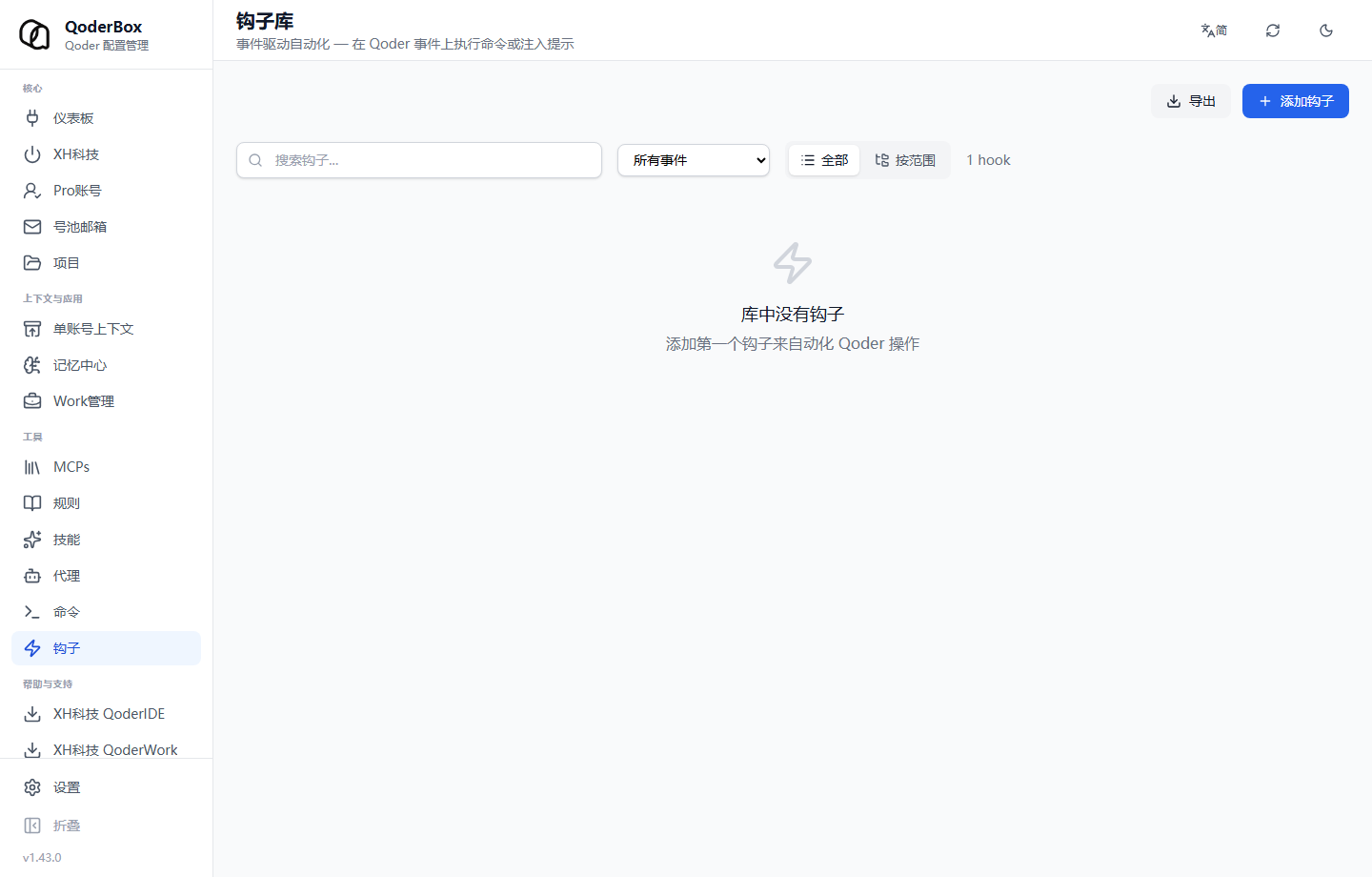Open the MCPs library icon
Image resolution: width=1372 pixels, height=877 pixels.
click(32, 467)
